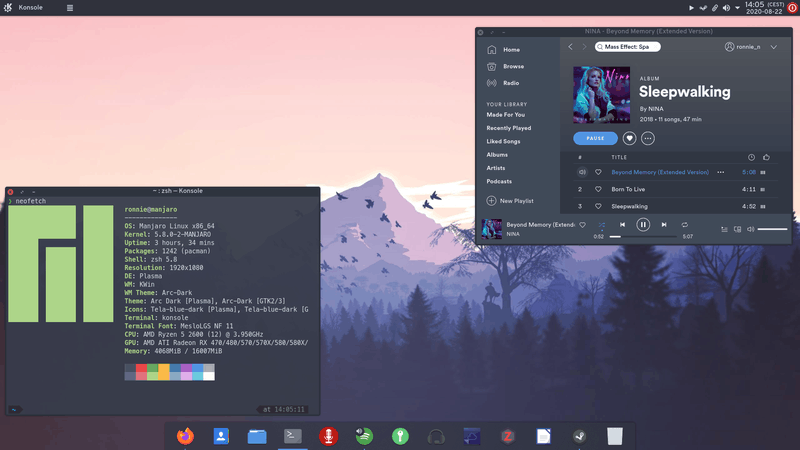The height and width of the screenshot is (450, 800).
Task: Pause playback with the circular button
Action: click(x=643, y=225)
